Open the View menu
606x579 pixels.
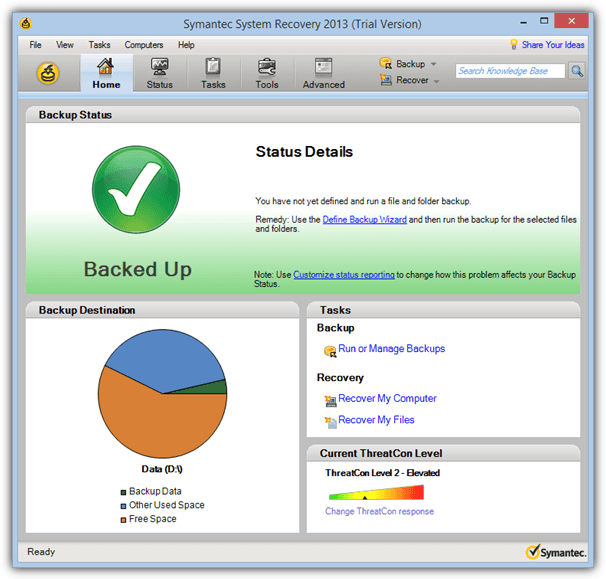[x=65, y=45]
